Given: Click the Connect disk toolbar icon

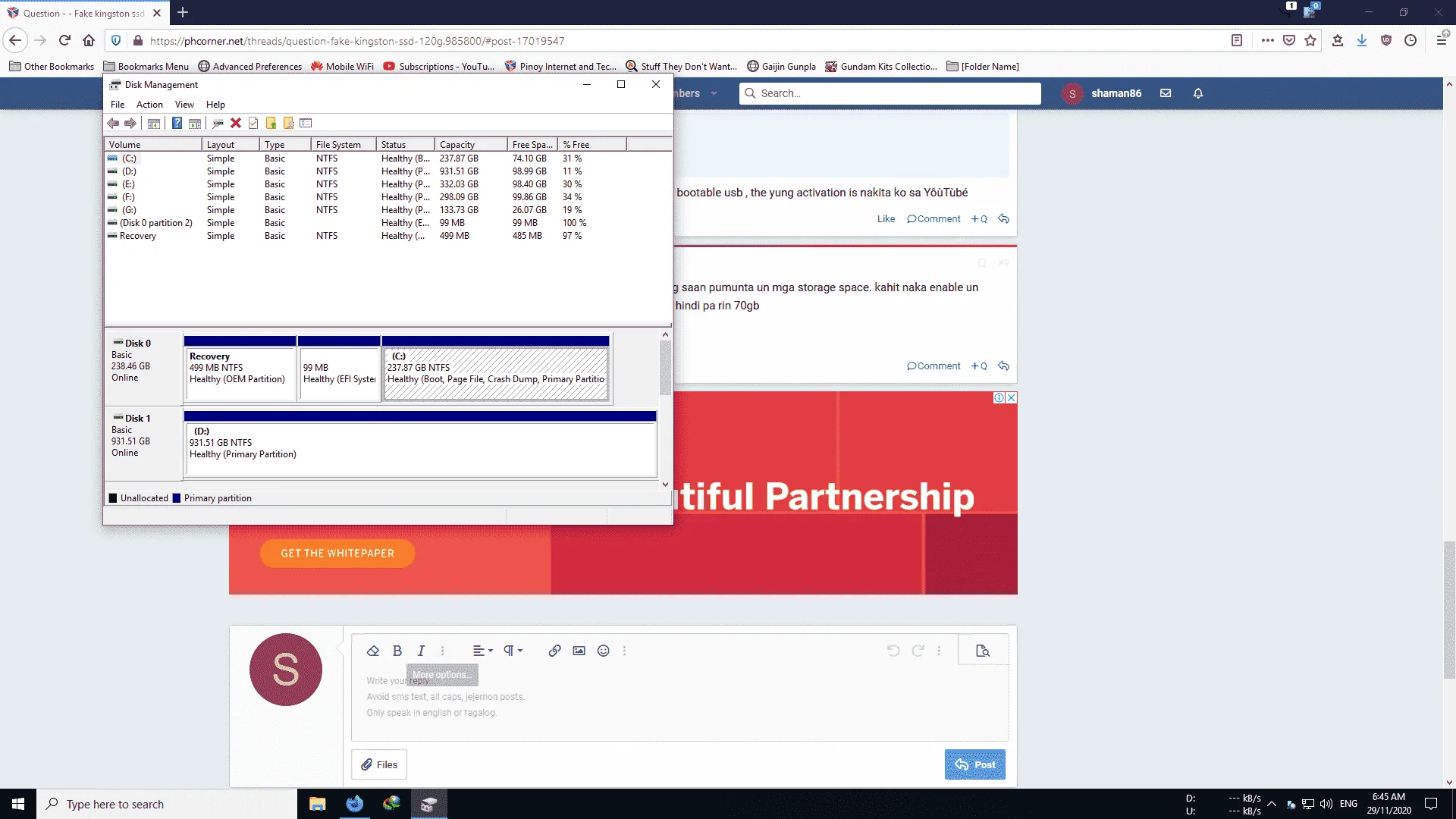Looking at the screenshot, I should 218,124.
